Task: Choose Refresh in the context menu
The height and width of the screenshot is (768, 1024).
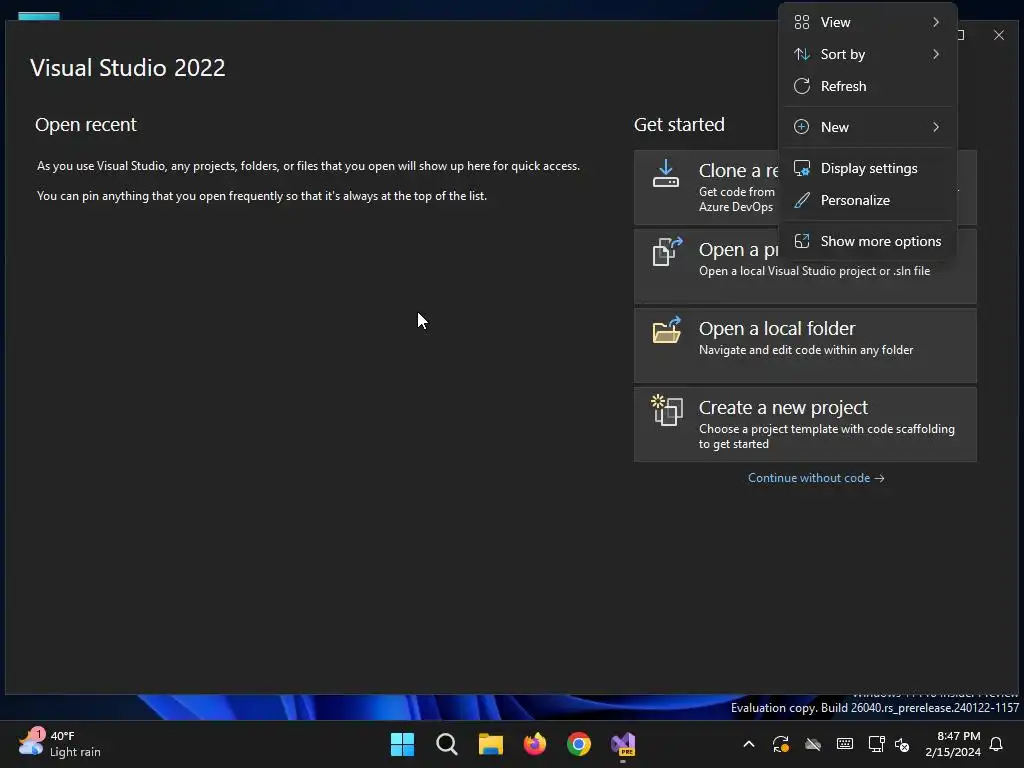Action: (x=868, y=86)
